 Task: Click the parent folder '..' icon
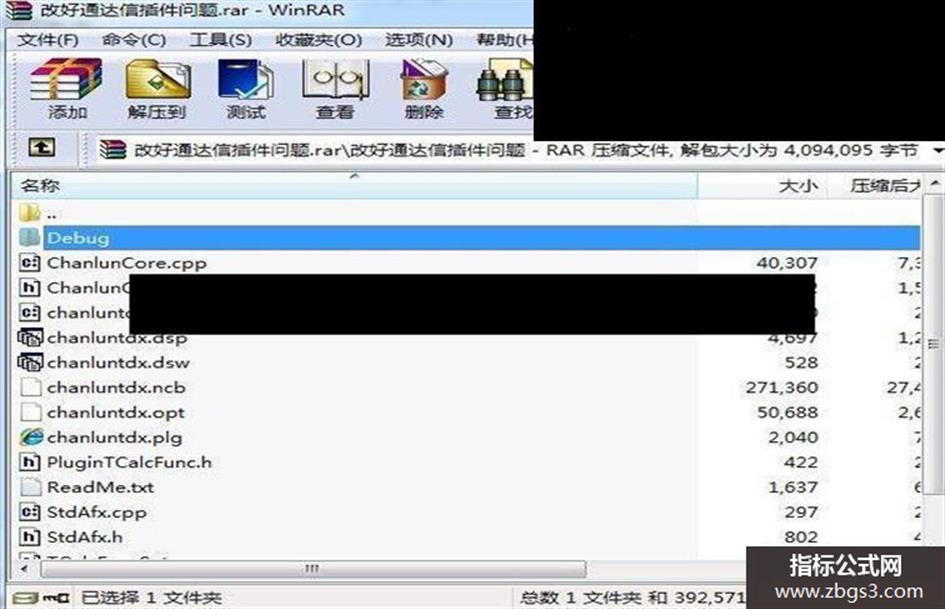coord(30,212)
